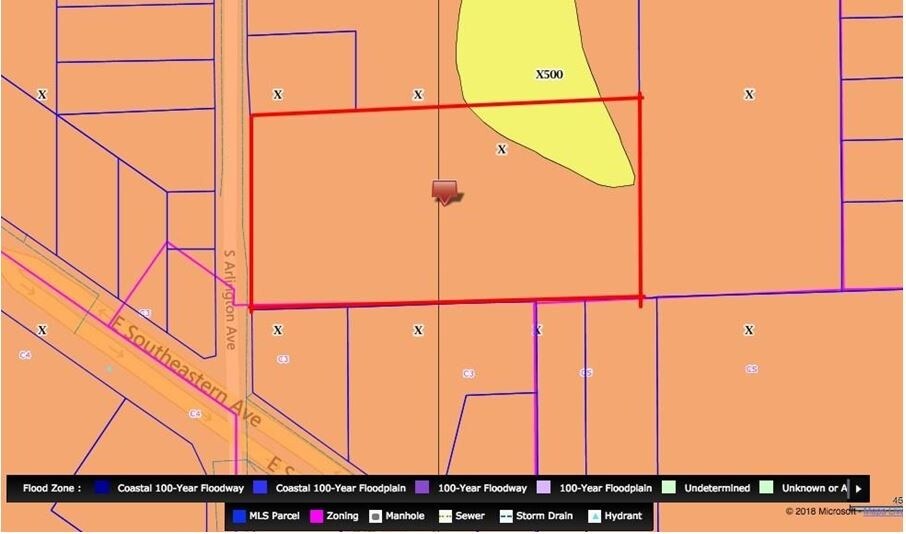This screenshot has width=906, height=534.
Task: Click the S Arlington Ave street label
Action: click(230, 299)
